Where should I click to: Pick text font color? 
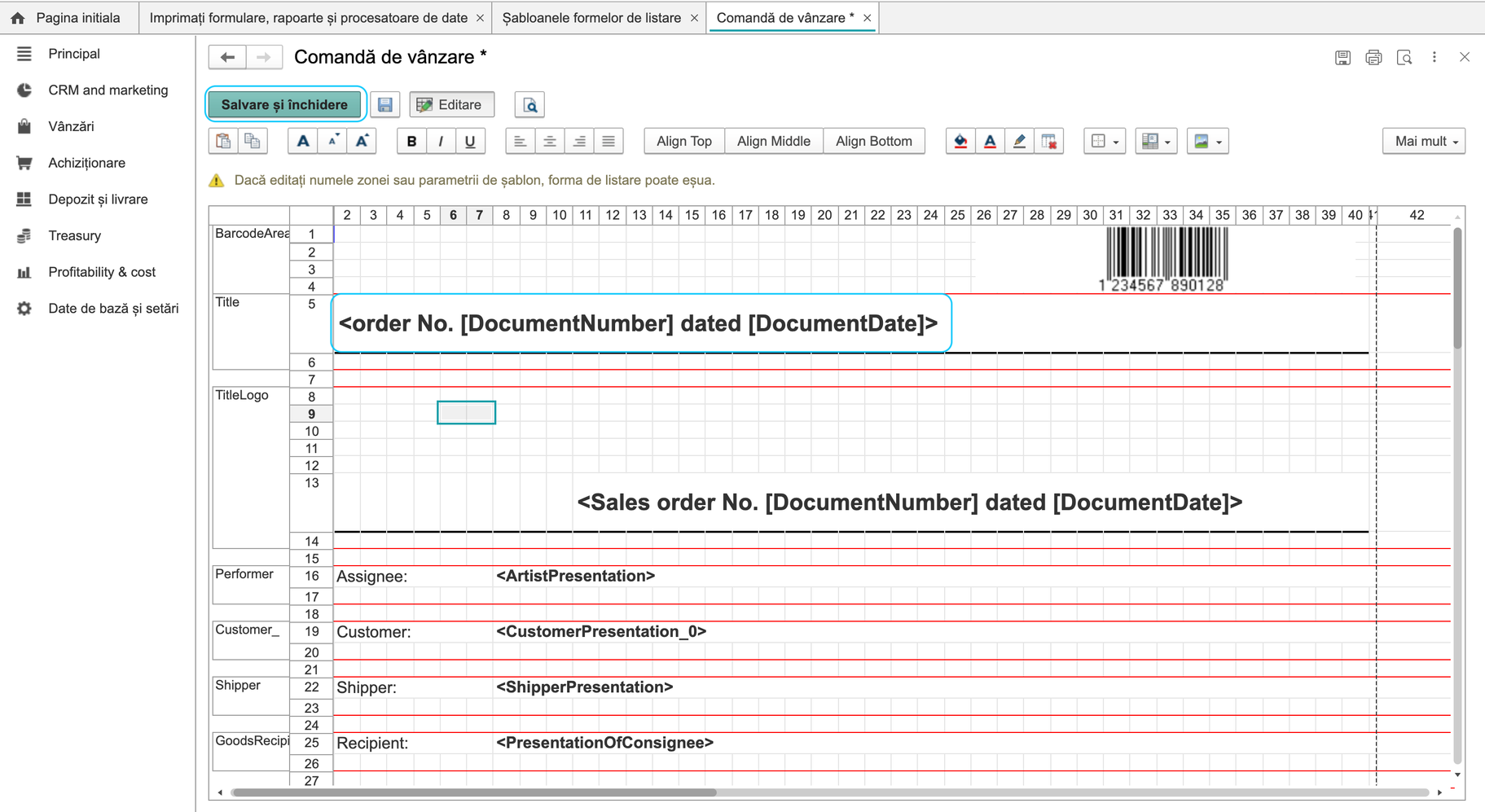(990, 141)
